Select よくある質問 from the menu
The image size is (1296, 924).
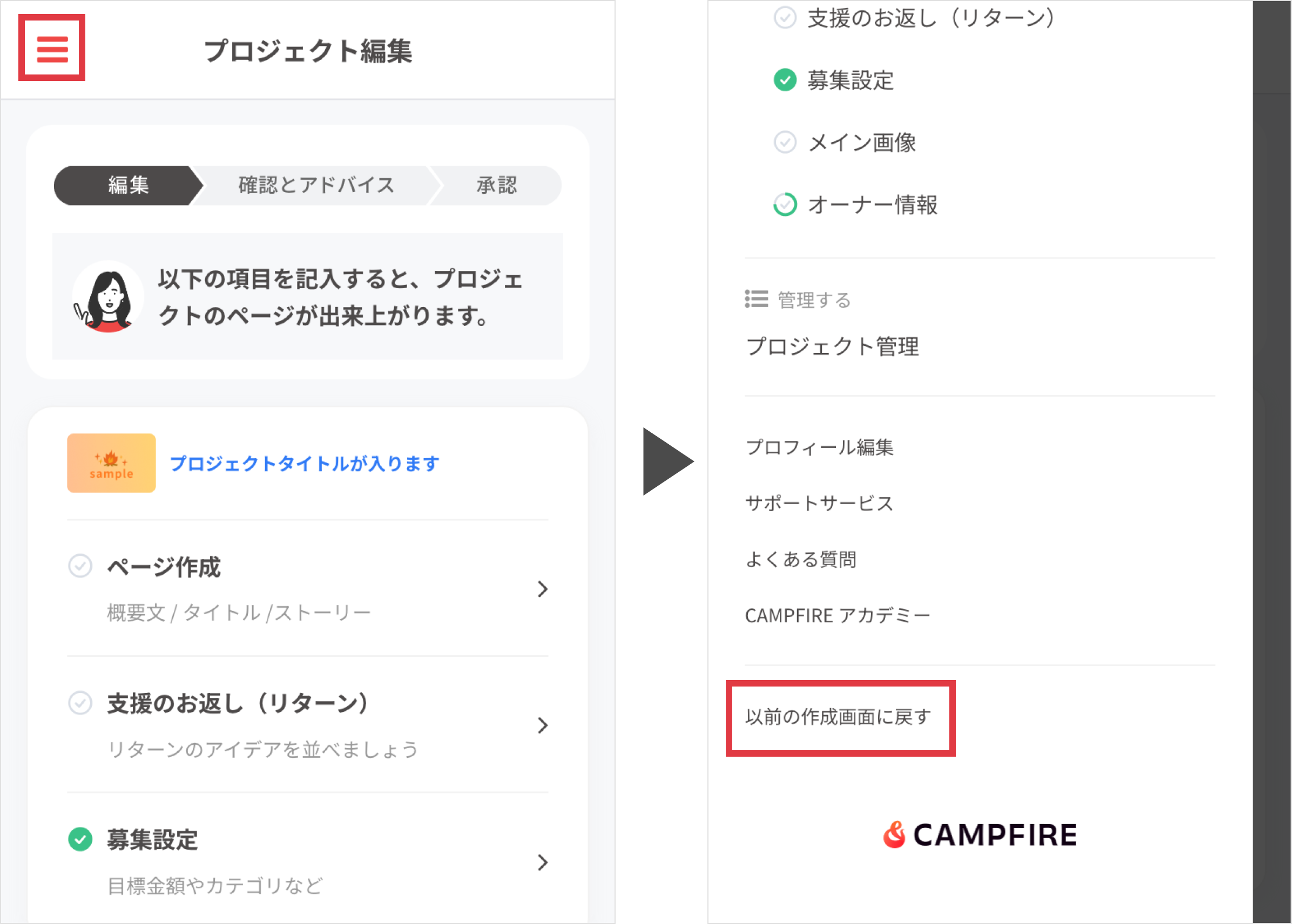[801, 559]
